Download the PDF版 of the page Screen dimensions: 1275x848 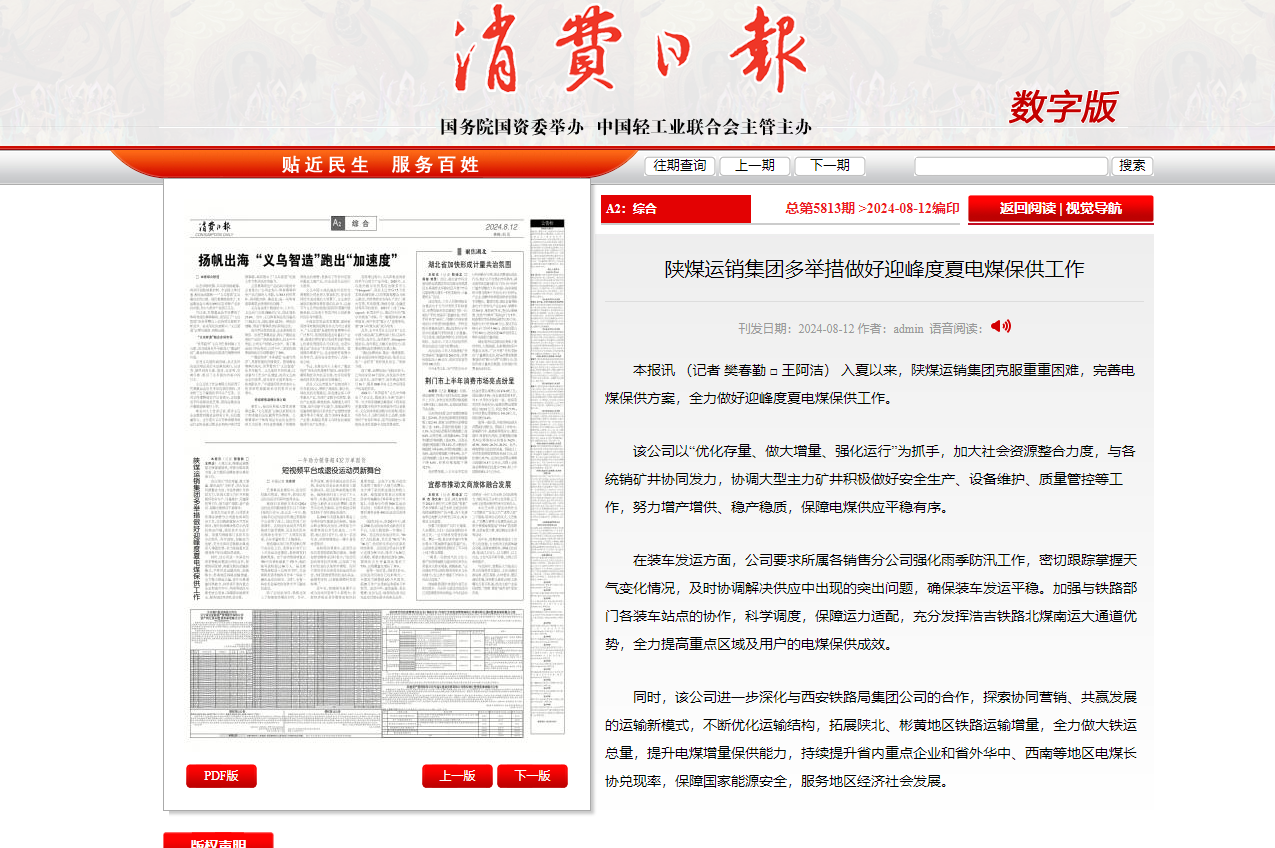point(221,776)
